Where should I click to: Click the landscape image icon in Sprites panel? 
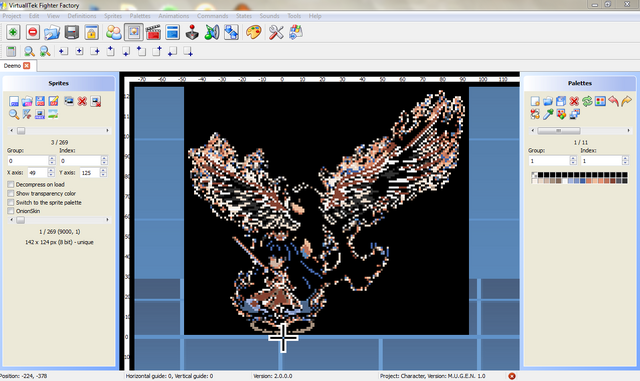point(53,114)
